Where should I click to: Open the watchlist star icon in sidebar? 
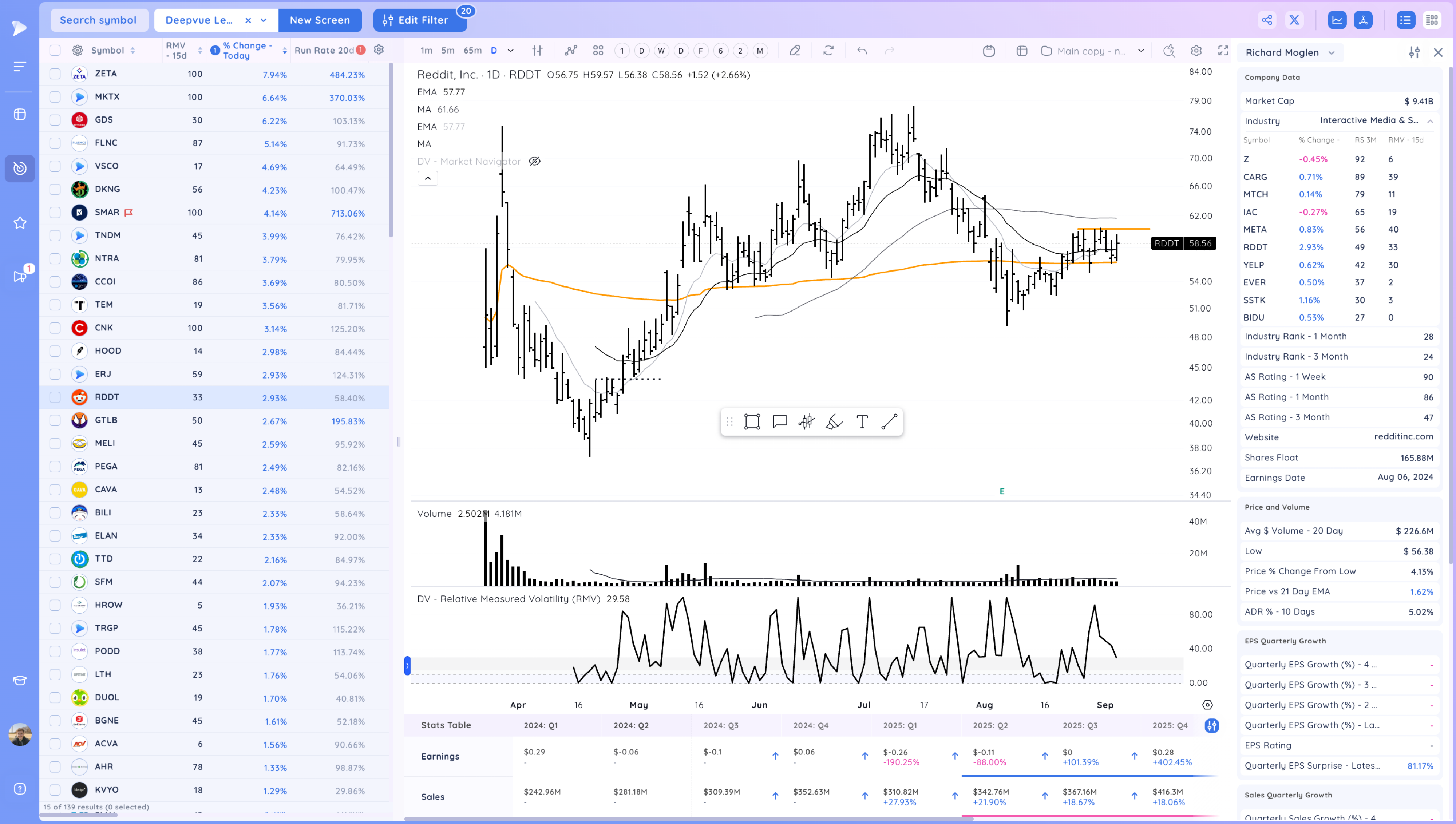pyautogui.click(x=20, y=223)
